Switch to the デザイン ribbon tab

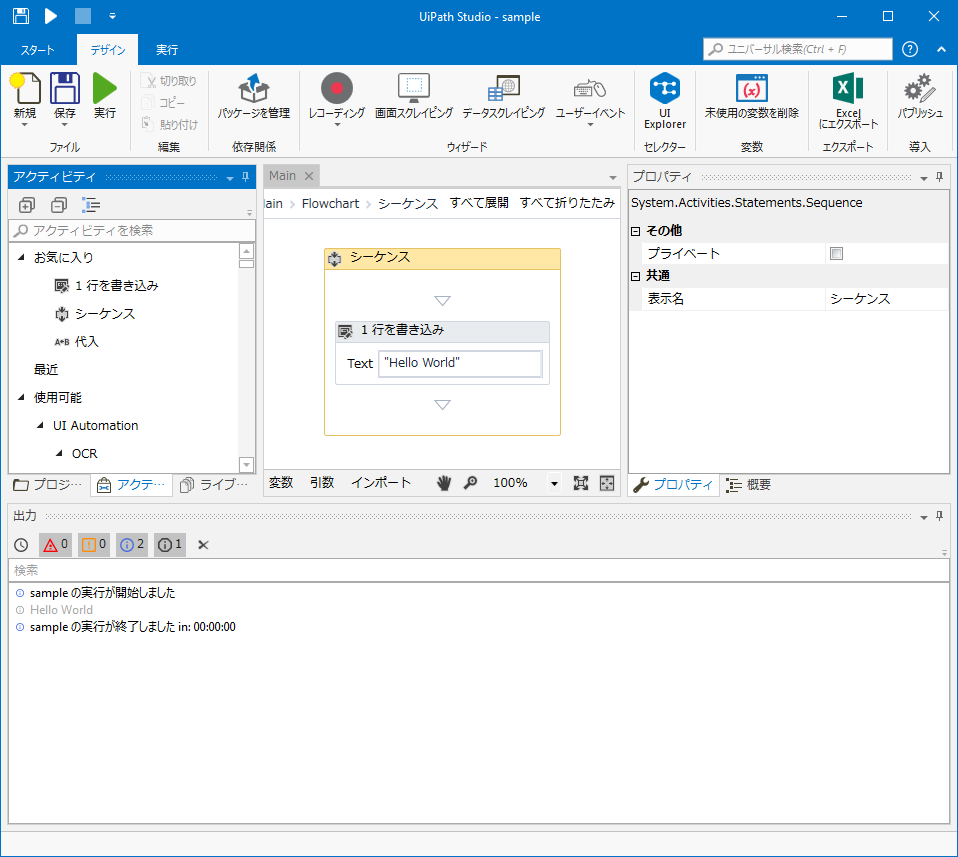[x=108, y=50]
